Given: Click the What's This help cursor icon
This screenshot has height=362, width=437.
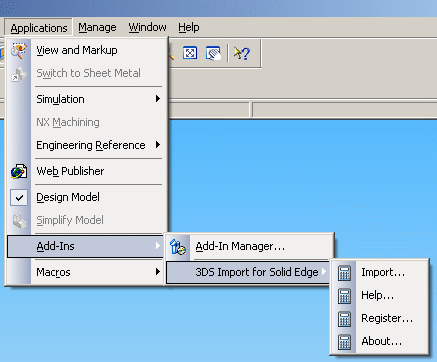Looking at the screenshot, I should (x=242, y=53).
